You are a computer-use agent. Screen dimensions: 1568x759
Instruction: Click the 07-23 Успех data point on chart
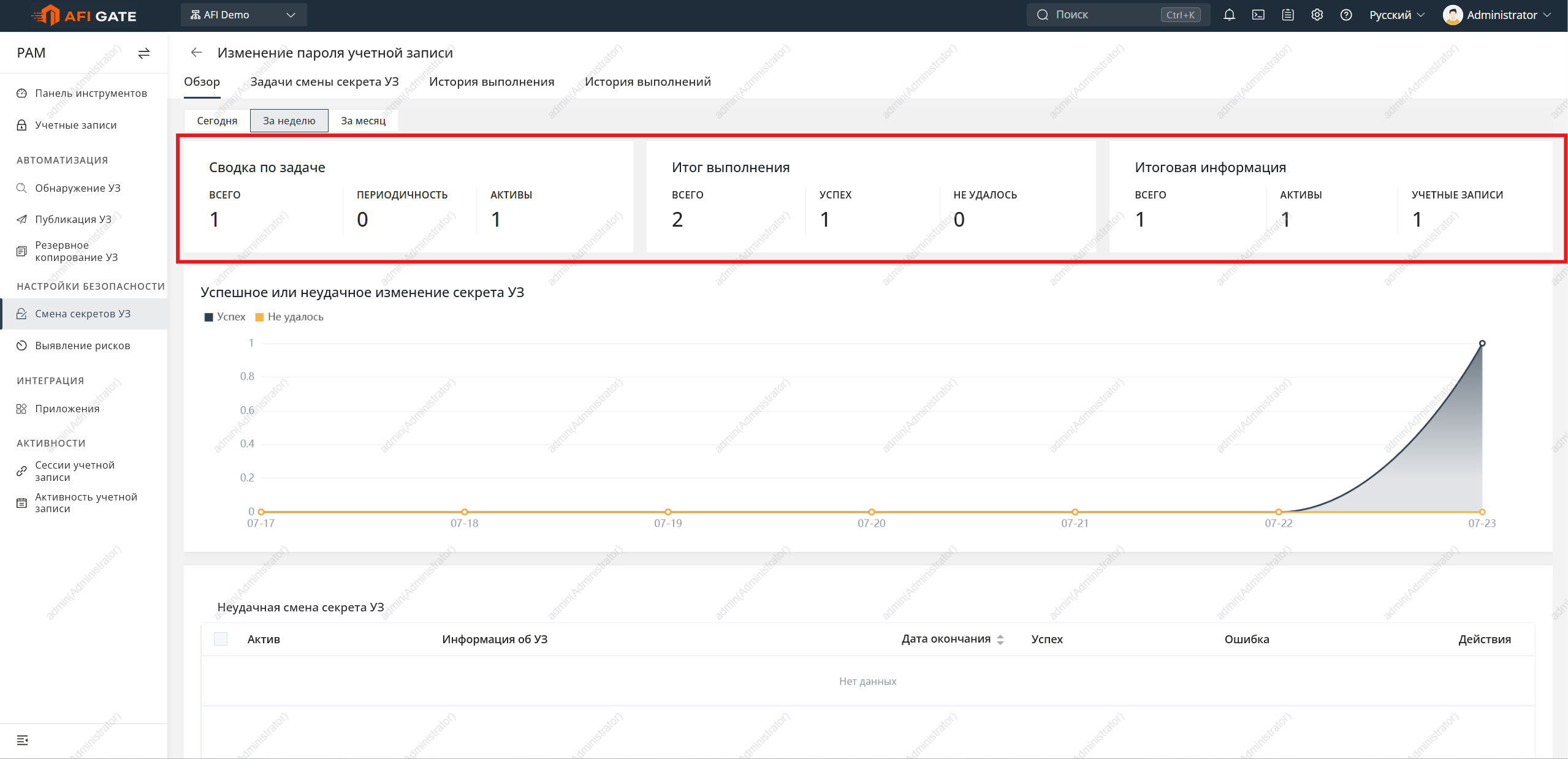[x=1482, y=343]
